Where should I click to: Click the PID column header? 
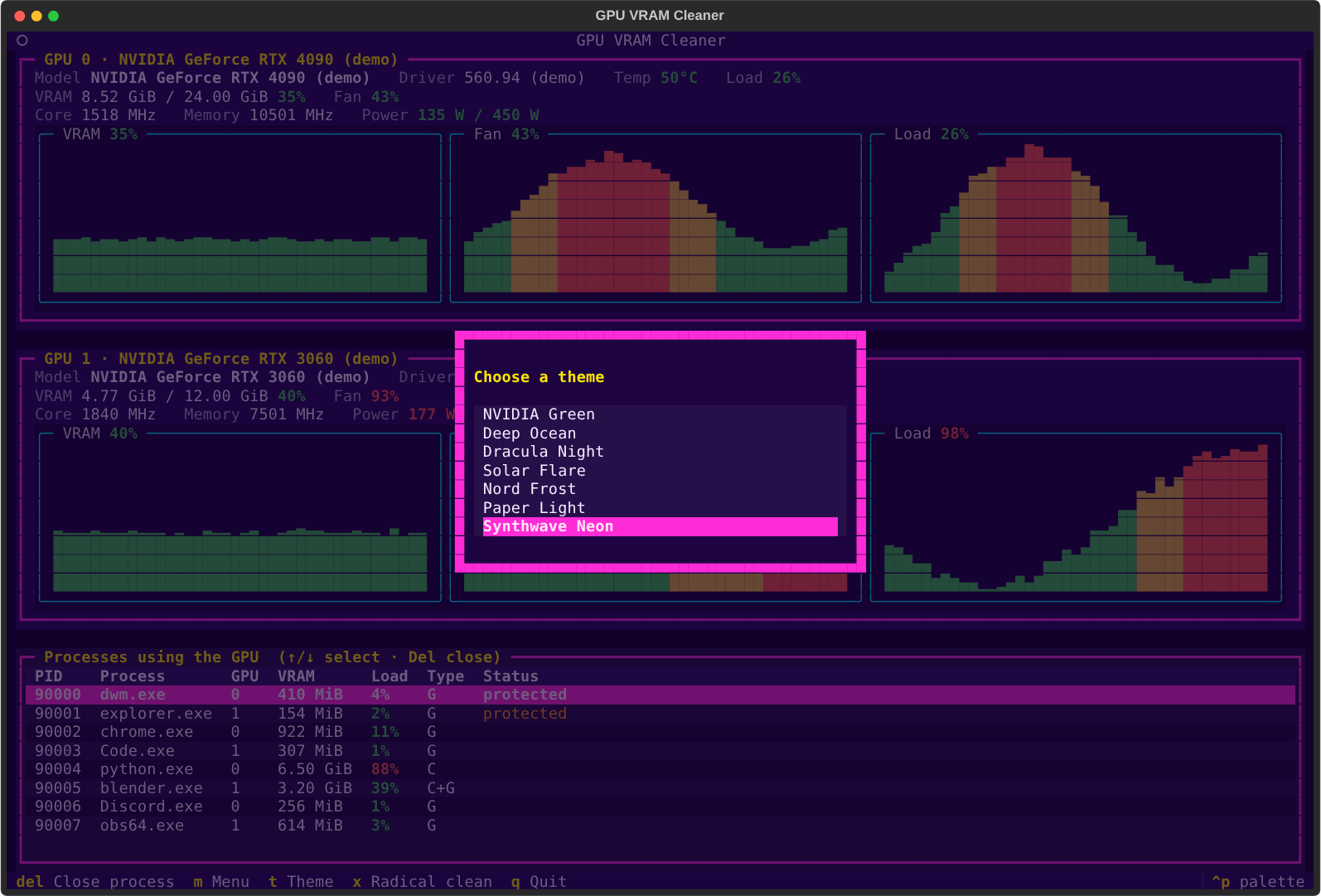pyautogui.click(x=49, y=676)
